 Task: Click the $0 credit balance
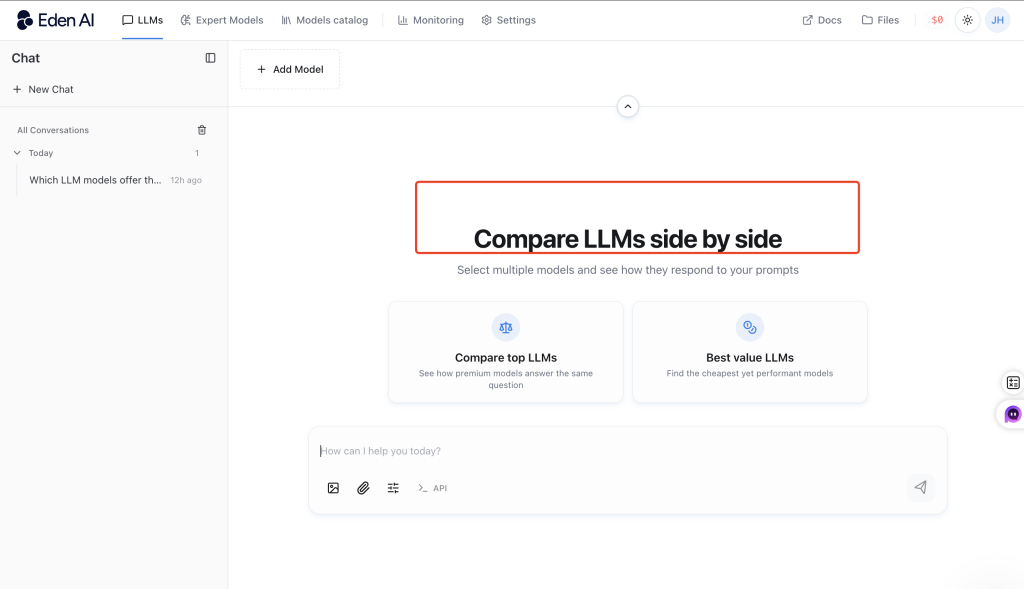[937, 20]
